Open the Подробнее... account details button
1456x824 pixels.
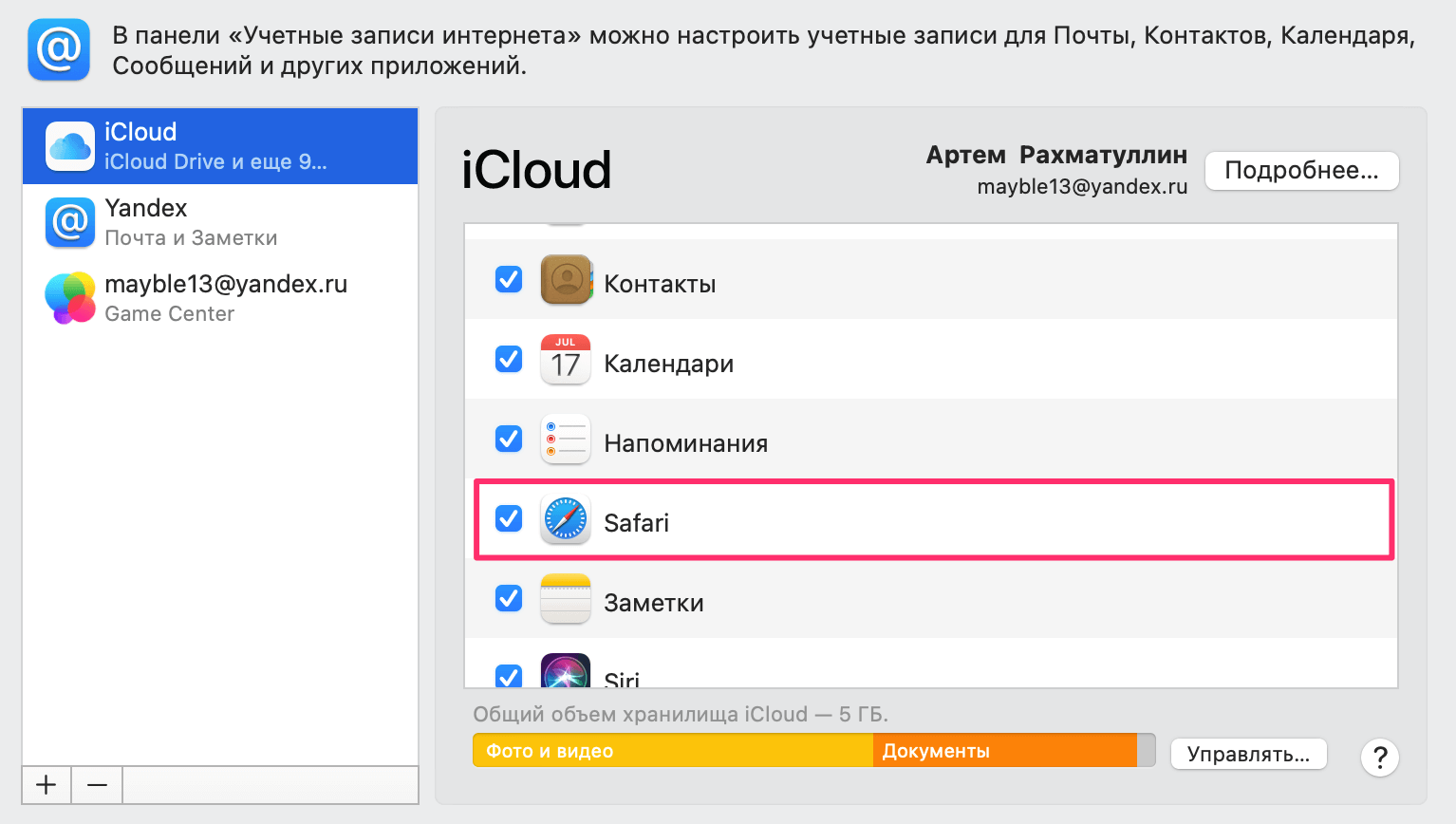coord(1301,170)
